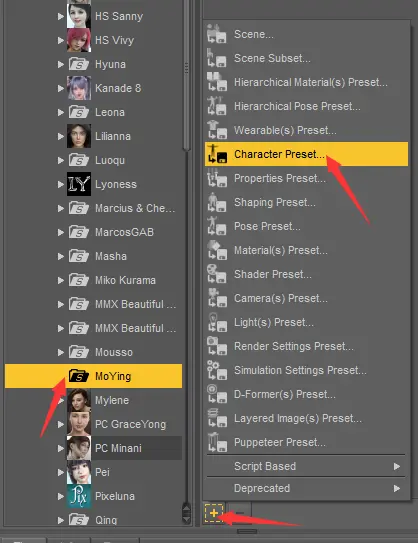Open the Lyoness LY logo thumbnail

(79, 184)
